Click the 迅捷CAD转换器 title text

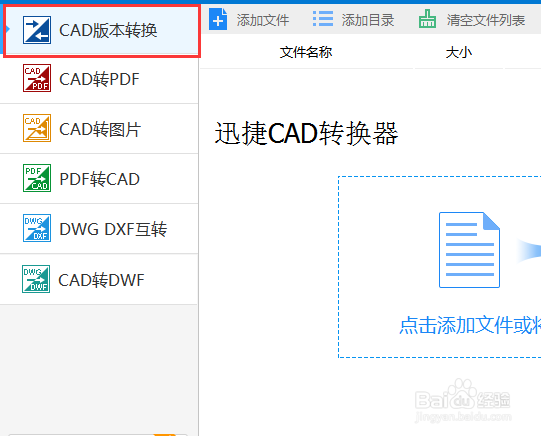coord(306,133)
